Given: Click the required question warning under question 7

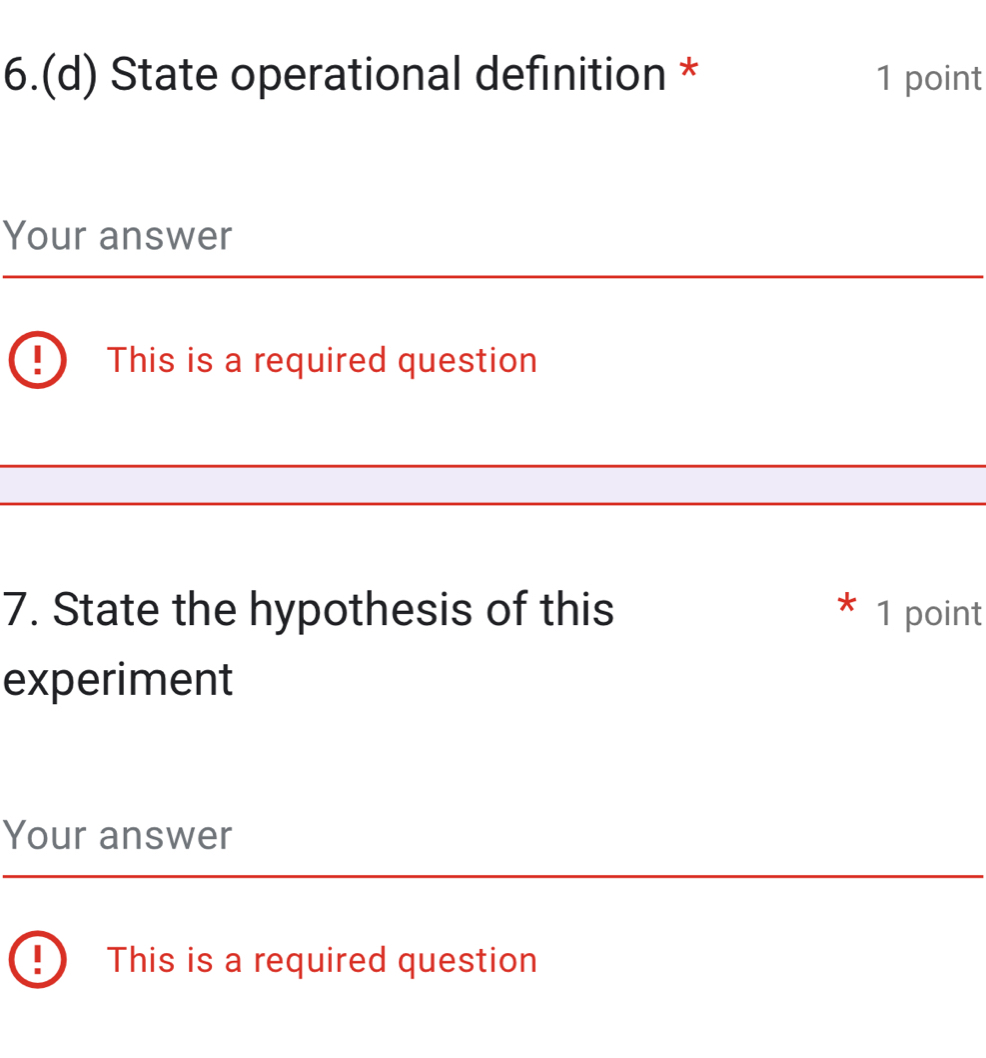Looking at the screenshot, I should coord(322,960).
